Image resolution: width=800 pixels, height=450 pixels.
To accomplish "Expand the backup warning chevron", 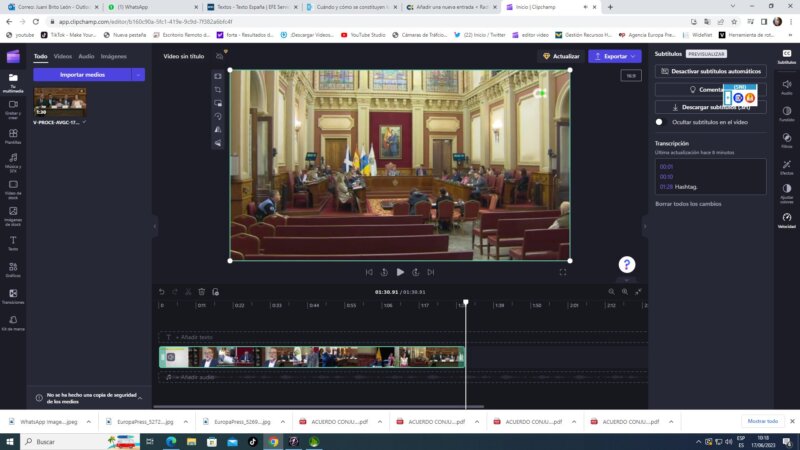I will click(x=140, y=398).
